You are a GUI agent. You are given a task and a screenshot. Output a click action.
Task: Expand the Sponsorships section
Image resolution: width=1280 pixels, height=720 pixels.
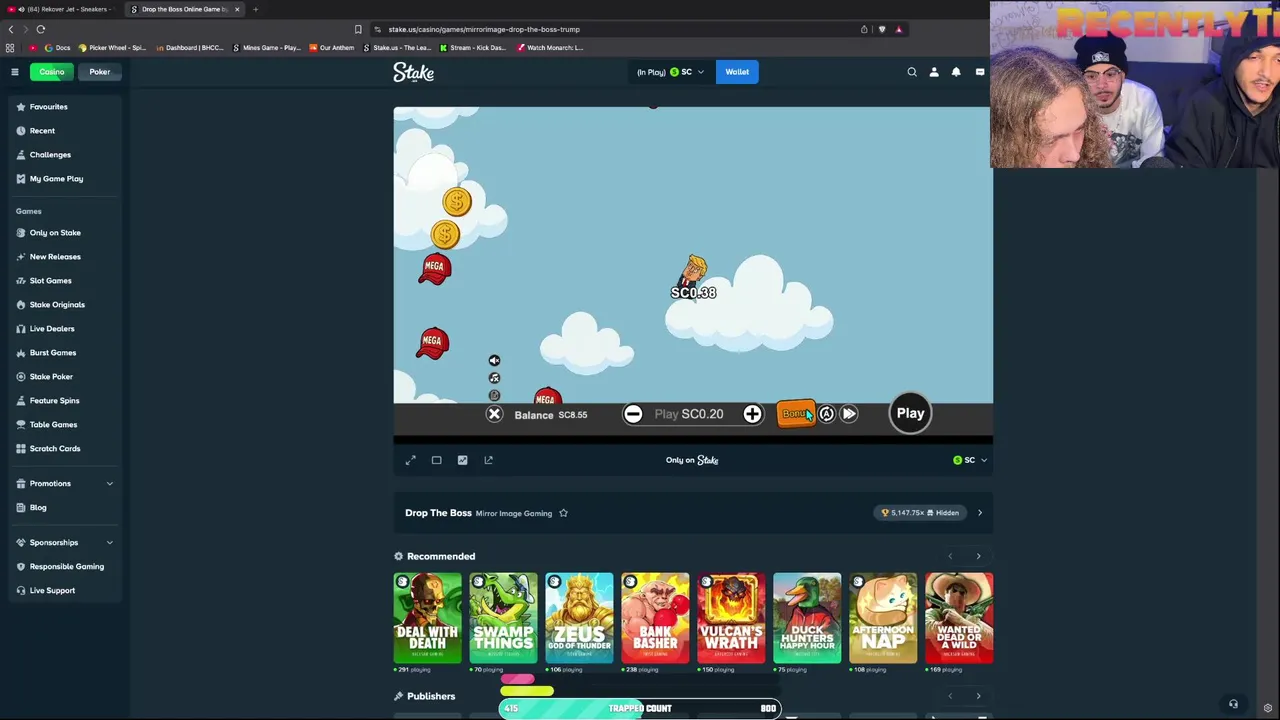pyautogui.click(x=62, y=543)
